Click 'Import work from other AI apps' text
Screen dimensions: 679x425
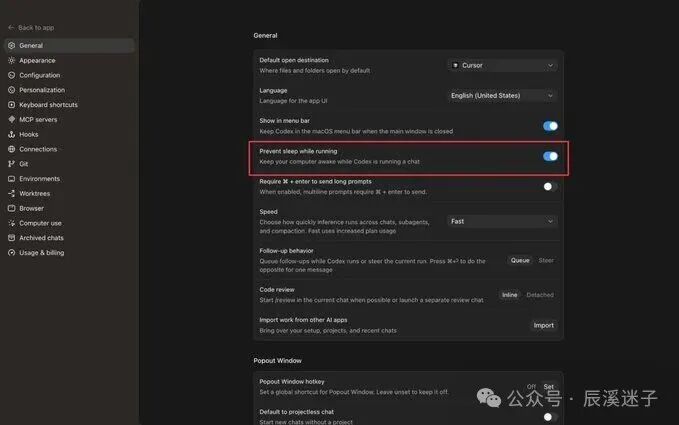coord(303,320)
